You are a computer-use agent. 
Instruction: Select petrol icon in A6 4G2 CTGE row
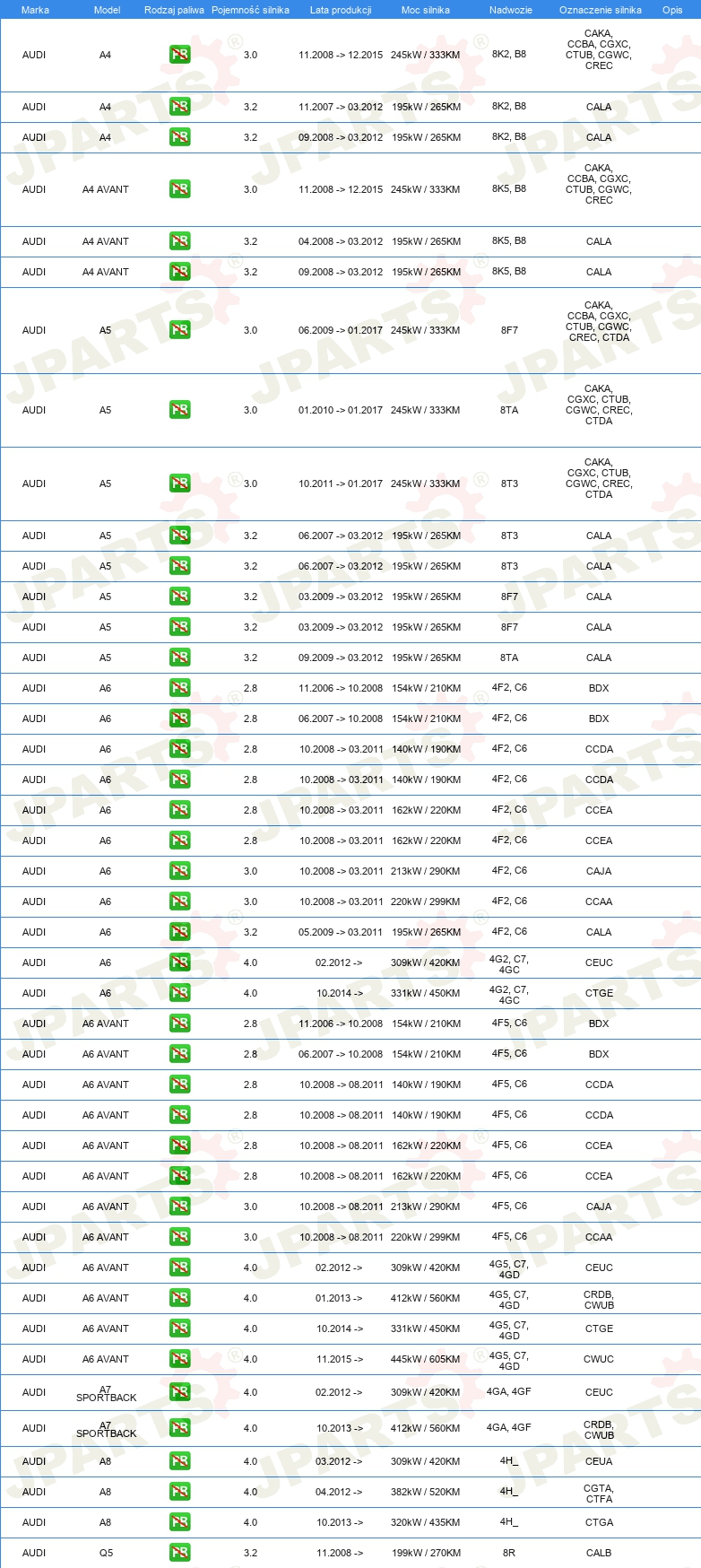pos(180,993)
